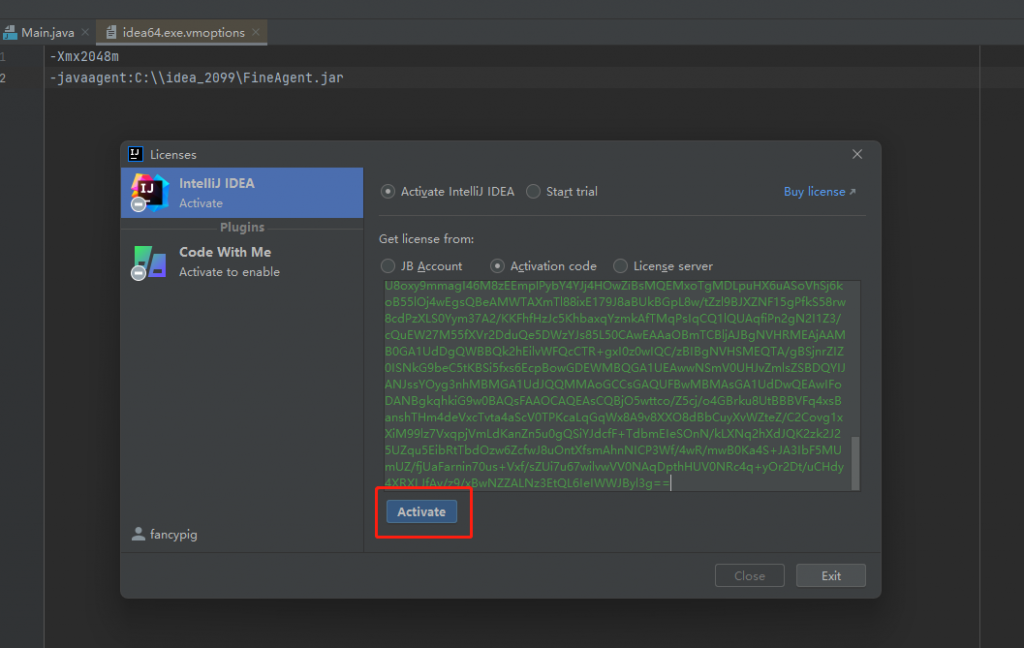The width and height of the screenshot is (1024, 648).
Task: Click the Activate button
Action: 421,511
